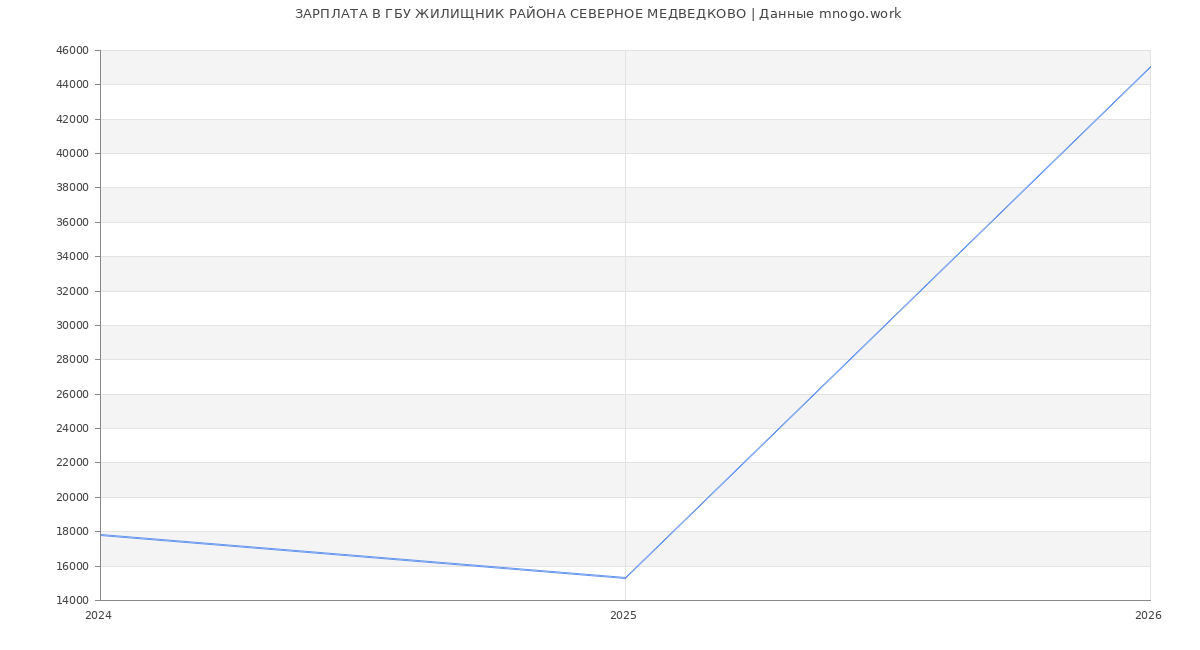Viewport: 1200px width, 650px height.
Task: Click the x-axis label 2026
Action: [1148, 616]
